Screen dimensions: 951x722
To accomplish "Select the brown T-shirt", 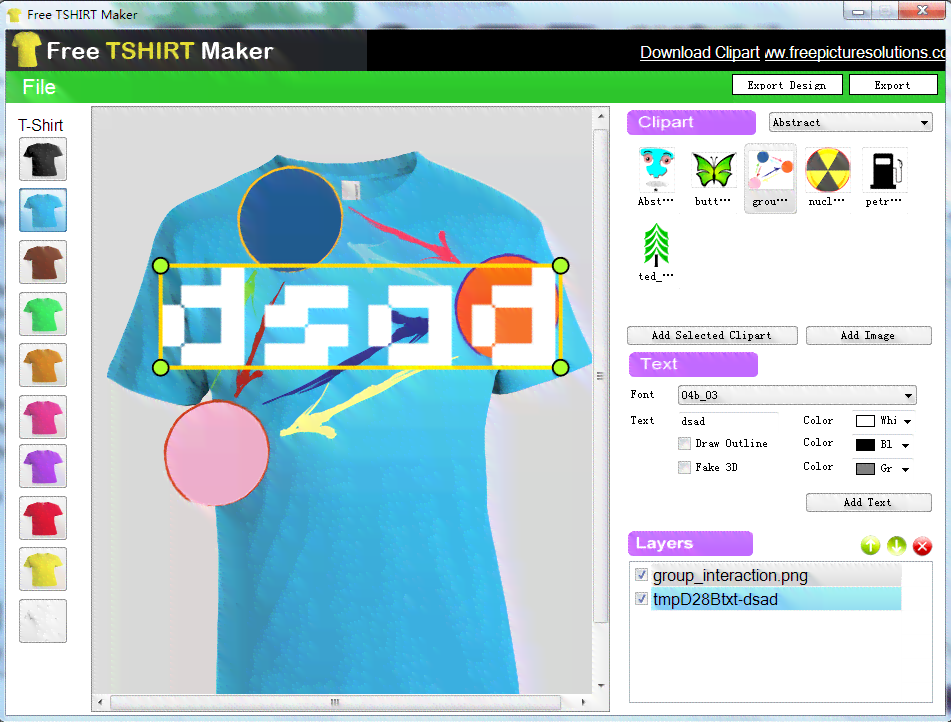I will click(42, 262).
